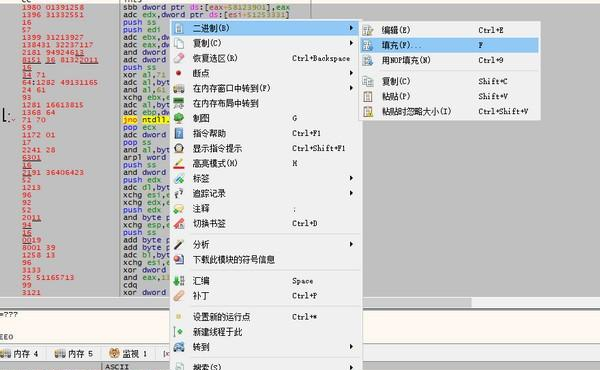Select bytes 2191 36406423

[x=53, y=172]
